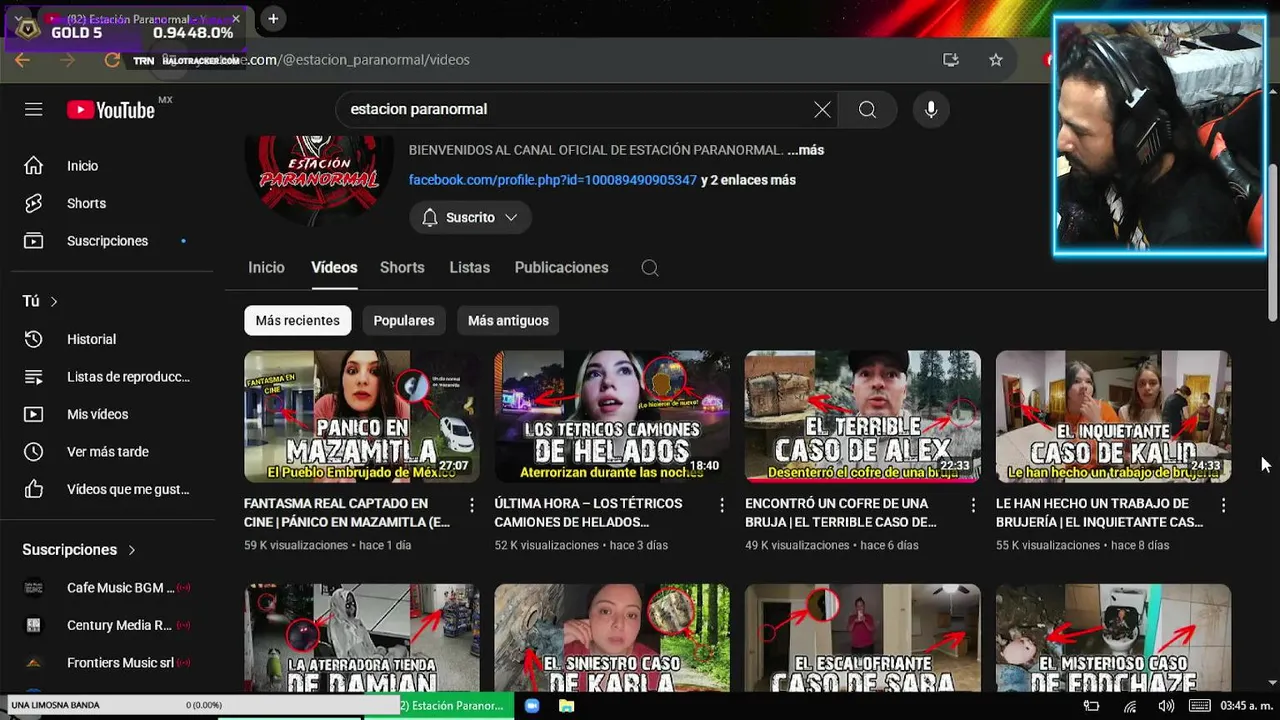Screen dimensions: 1280x720
Task: Open the Escalofriante Caso de Sara thumbnail
Action: coord(863,638)
